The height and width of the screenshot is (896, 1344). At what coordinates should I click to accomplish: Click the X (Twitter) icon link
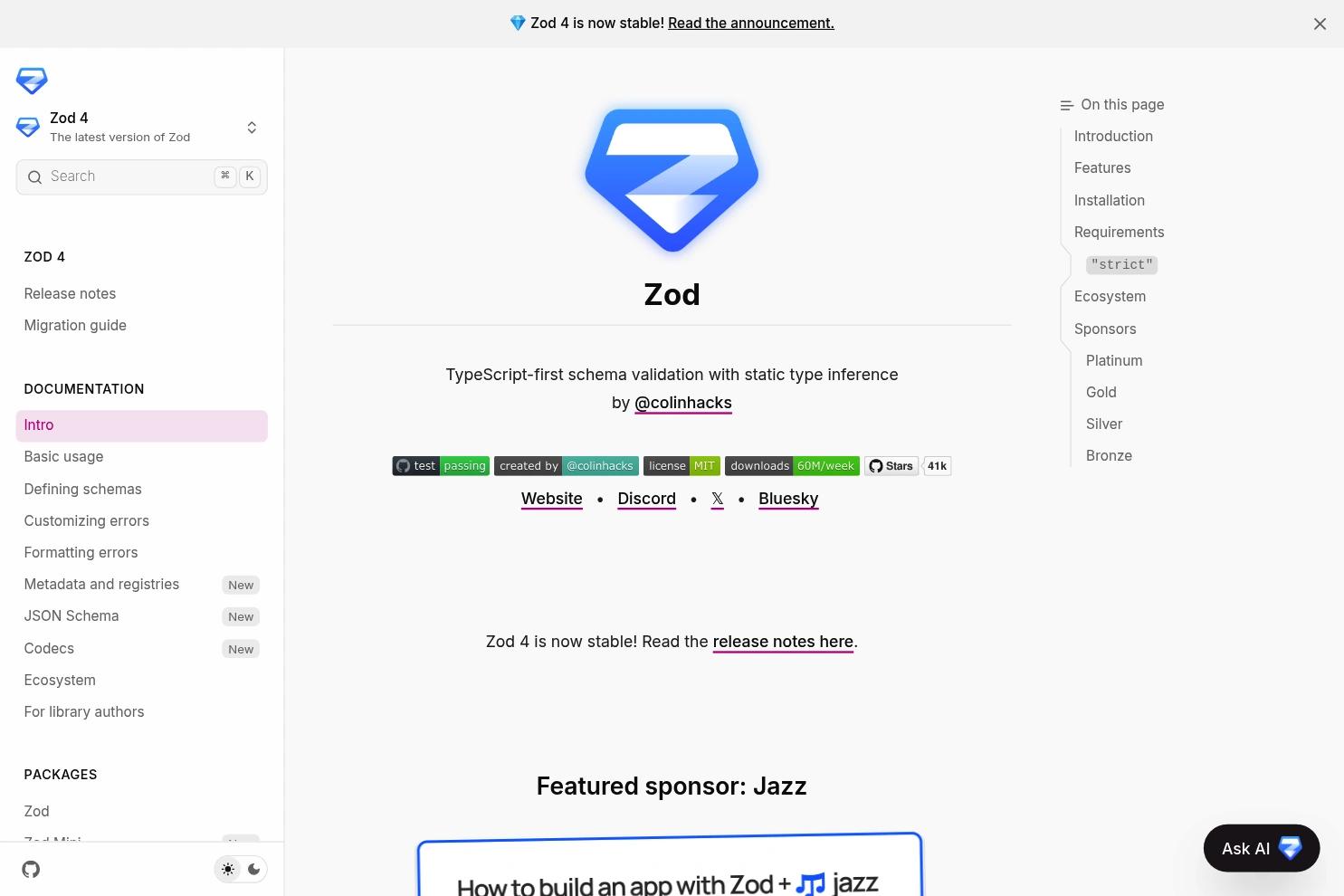tap(717, 499)
